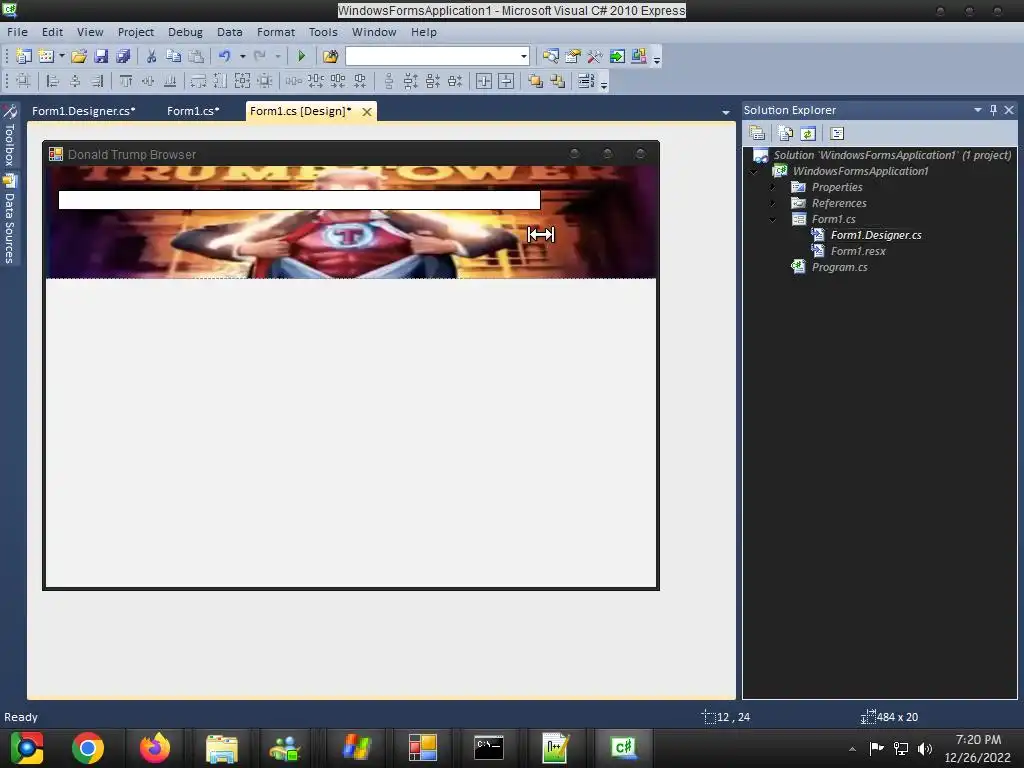The image size is (1024, 768).
Task: Open the Find combo box dropdown
Action: click(x=524, y=56)
